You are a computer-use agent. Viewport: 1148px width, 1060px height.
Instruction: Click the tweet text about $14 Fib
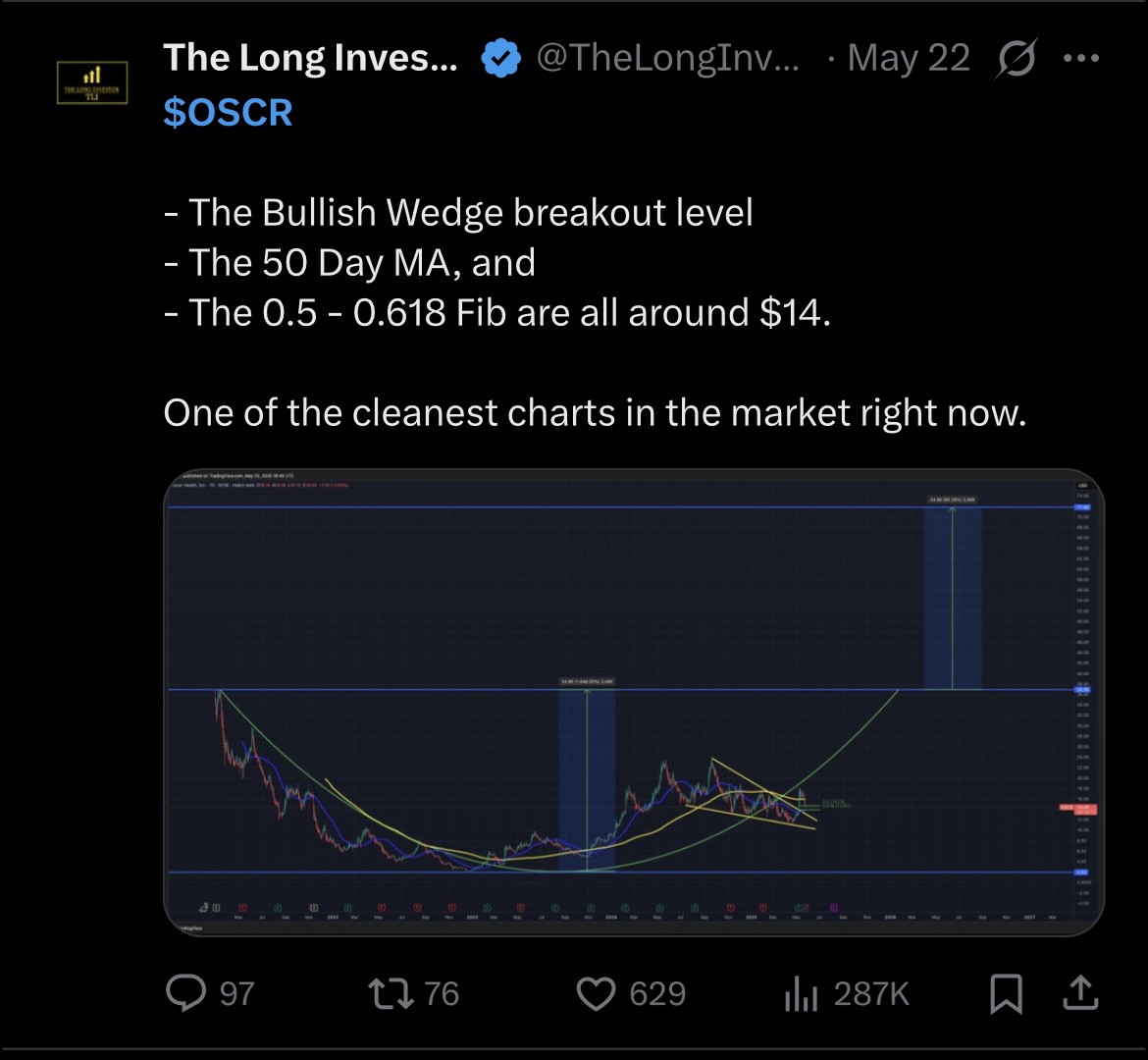[497, 313]
